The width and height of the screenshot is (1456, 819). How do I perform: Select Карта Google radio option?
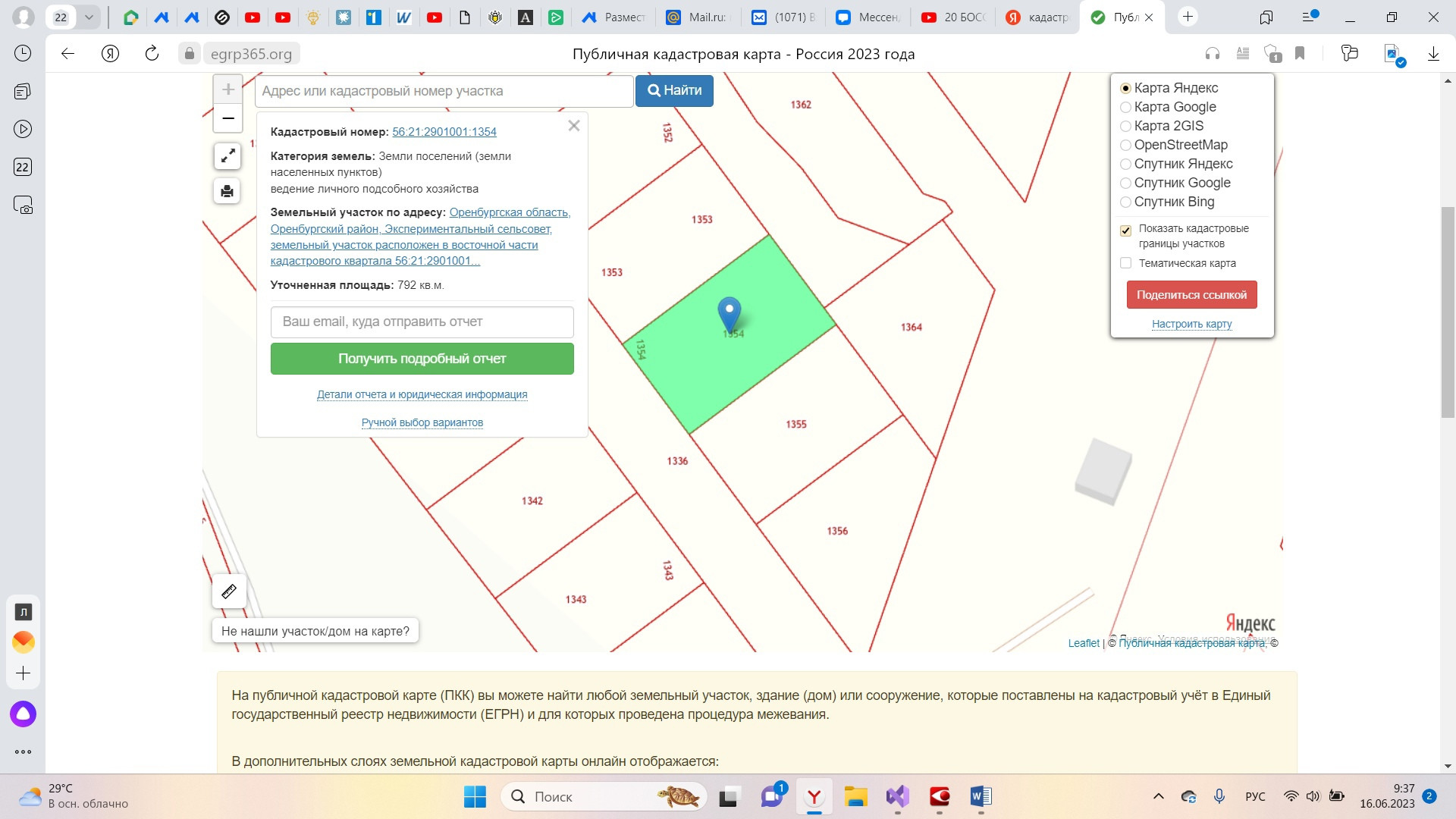click(1126, 108)
